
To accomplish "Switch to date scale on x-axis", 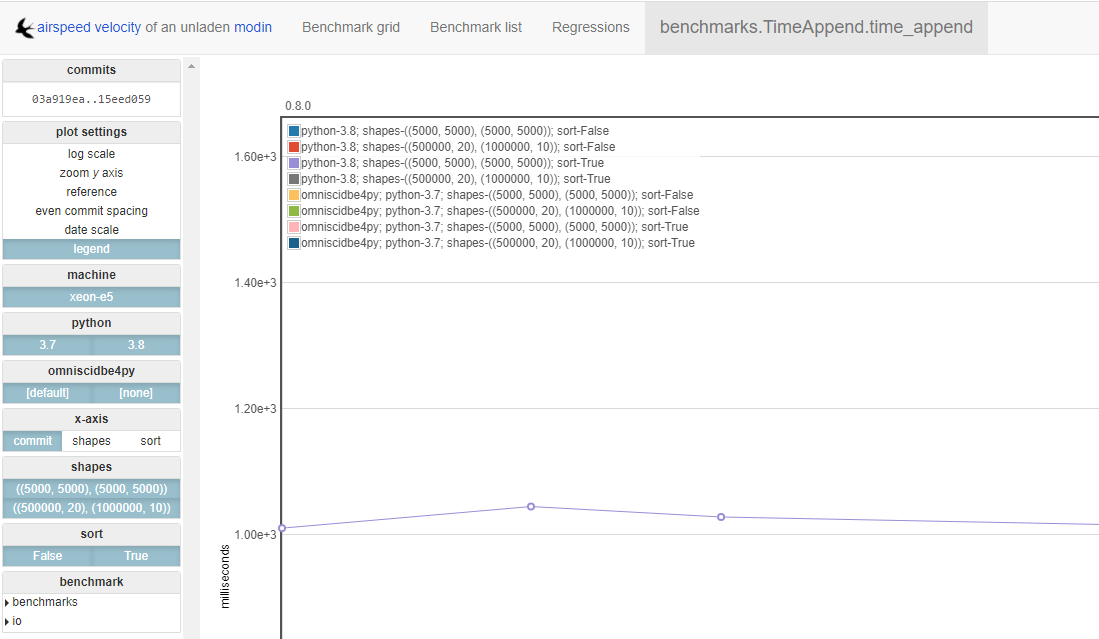I will pyautogui.click(x=91, y=229).
